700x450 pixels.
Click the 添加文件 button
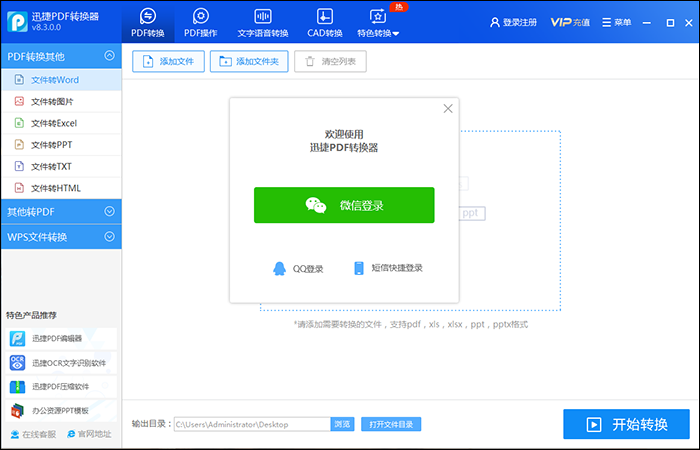tap(168, 61)
